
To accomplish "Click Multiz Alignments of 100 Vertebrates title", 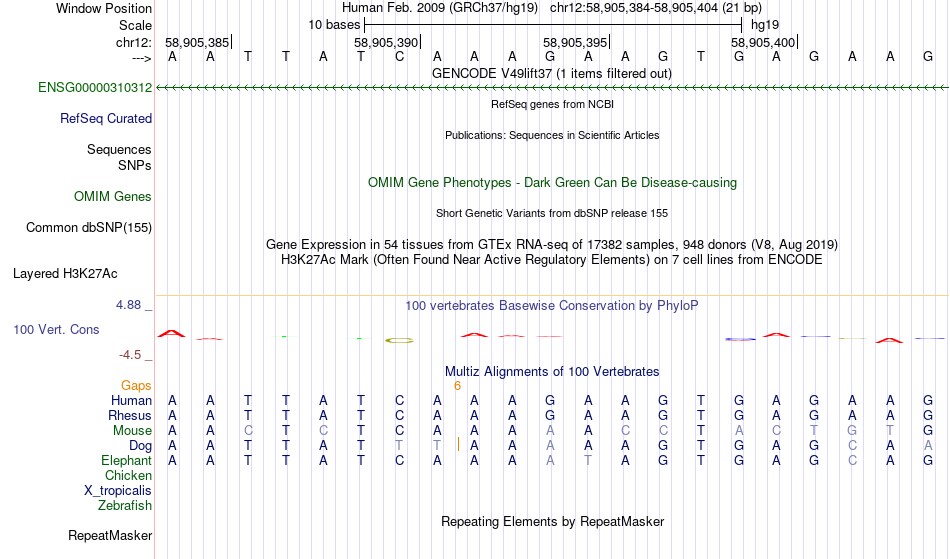I will coord(552,372).
